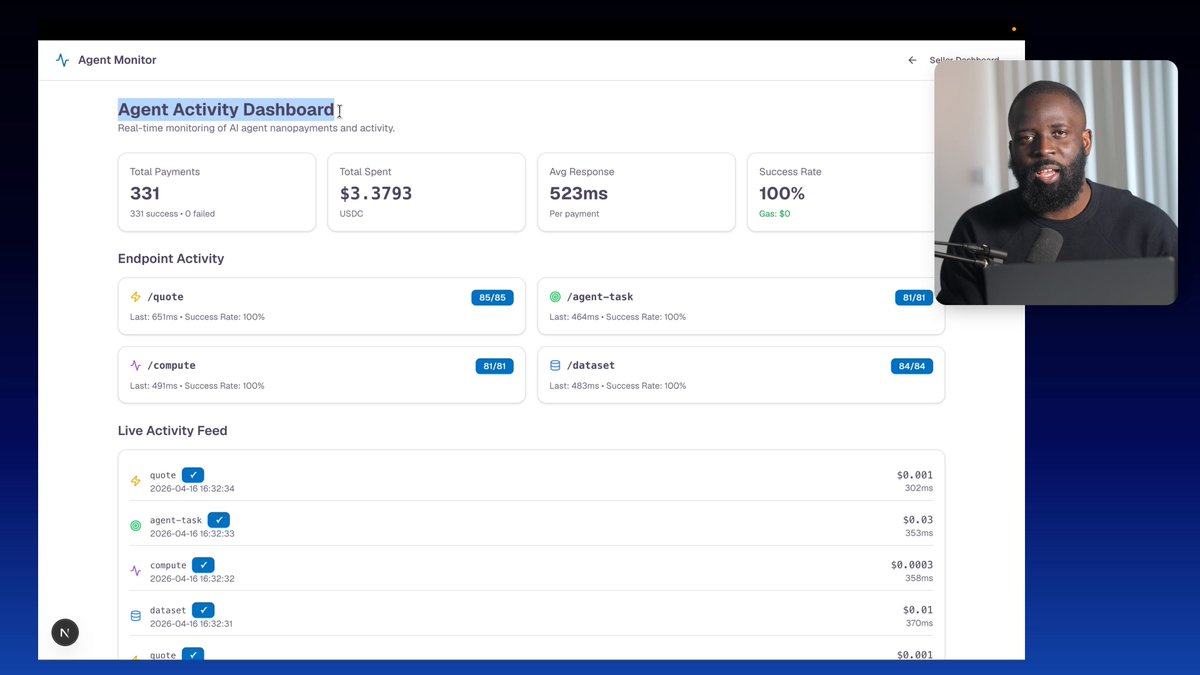Click the /agent-task endpoint name
This screenshot has width=1200, height=675.
[x=600, y=297]
